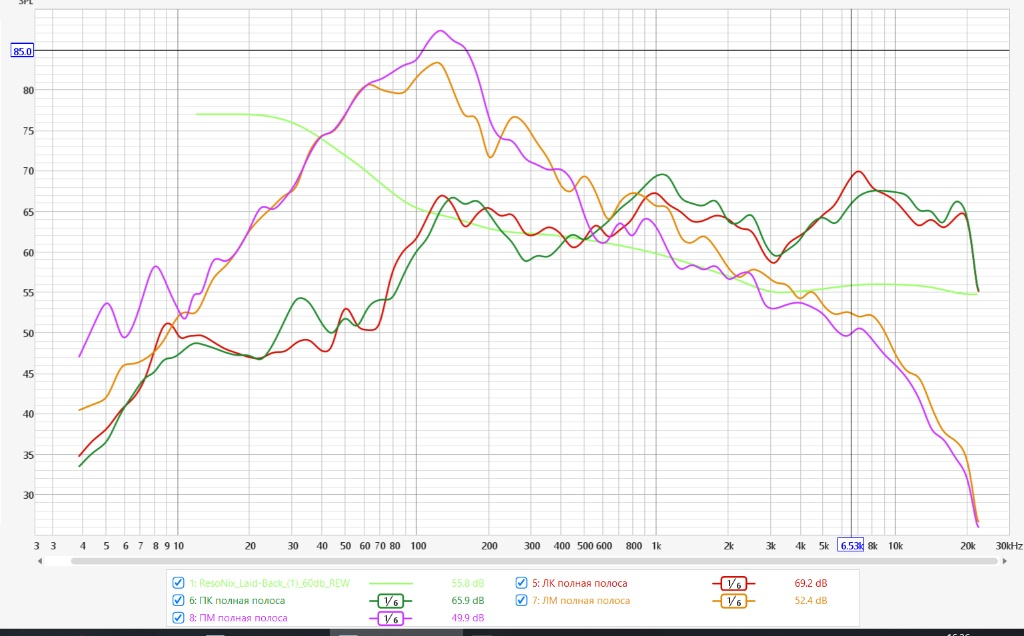Select the 5: ЛК полная полоса legend label
The image size is (1024, 636).
click(x=579, y=583)
